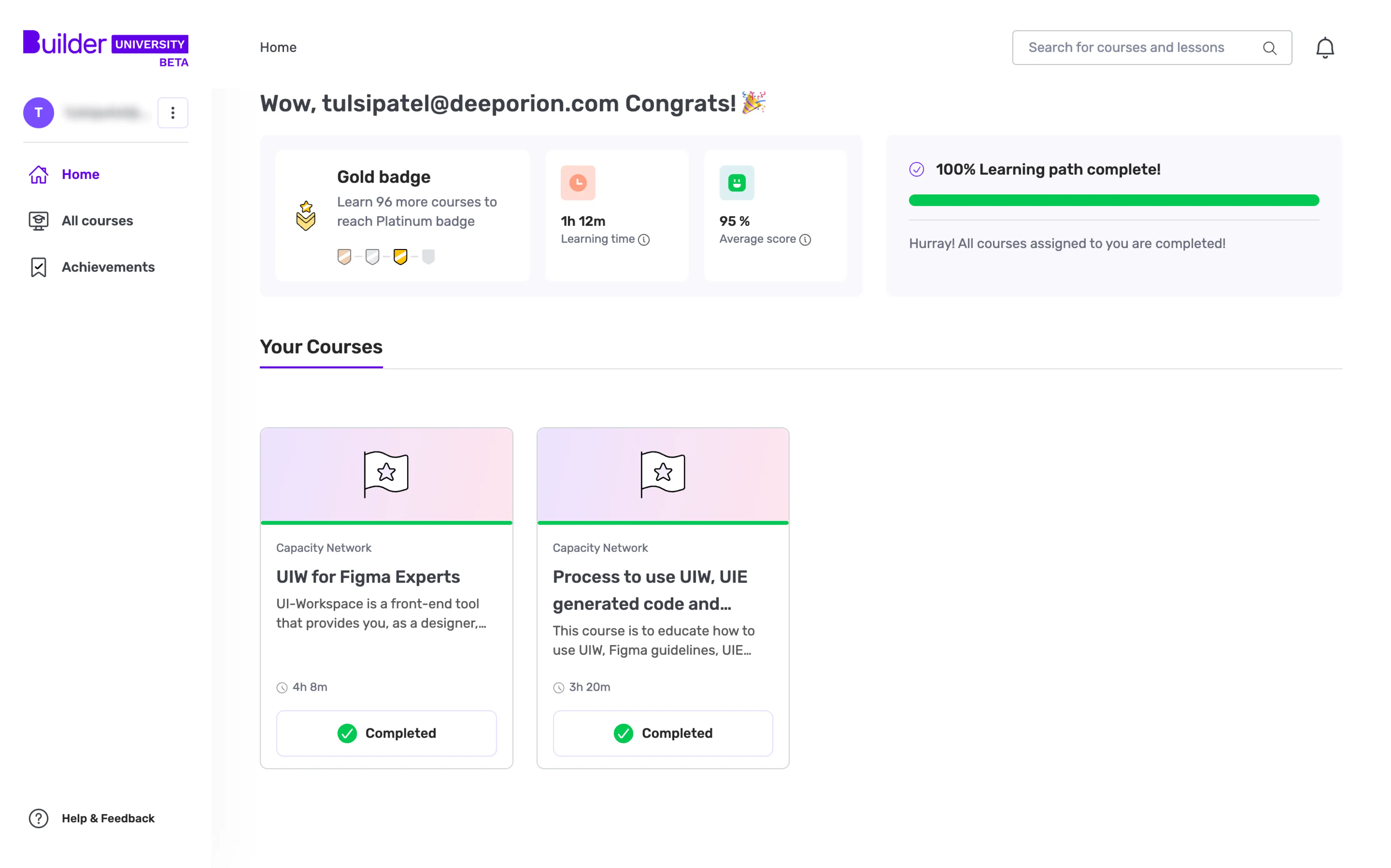This screenshot has width=1391, height=868.
Task: Click the purple T profile avatar
Action: (38, 112)
